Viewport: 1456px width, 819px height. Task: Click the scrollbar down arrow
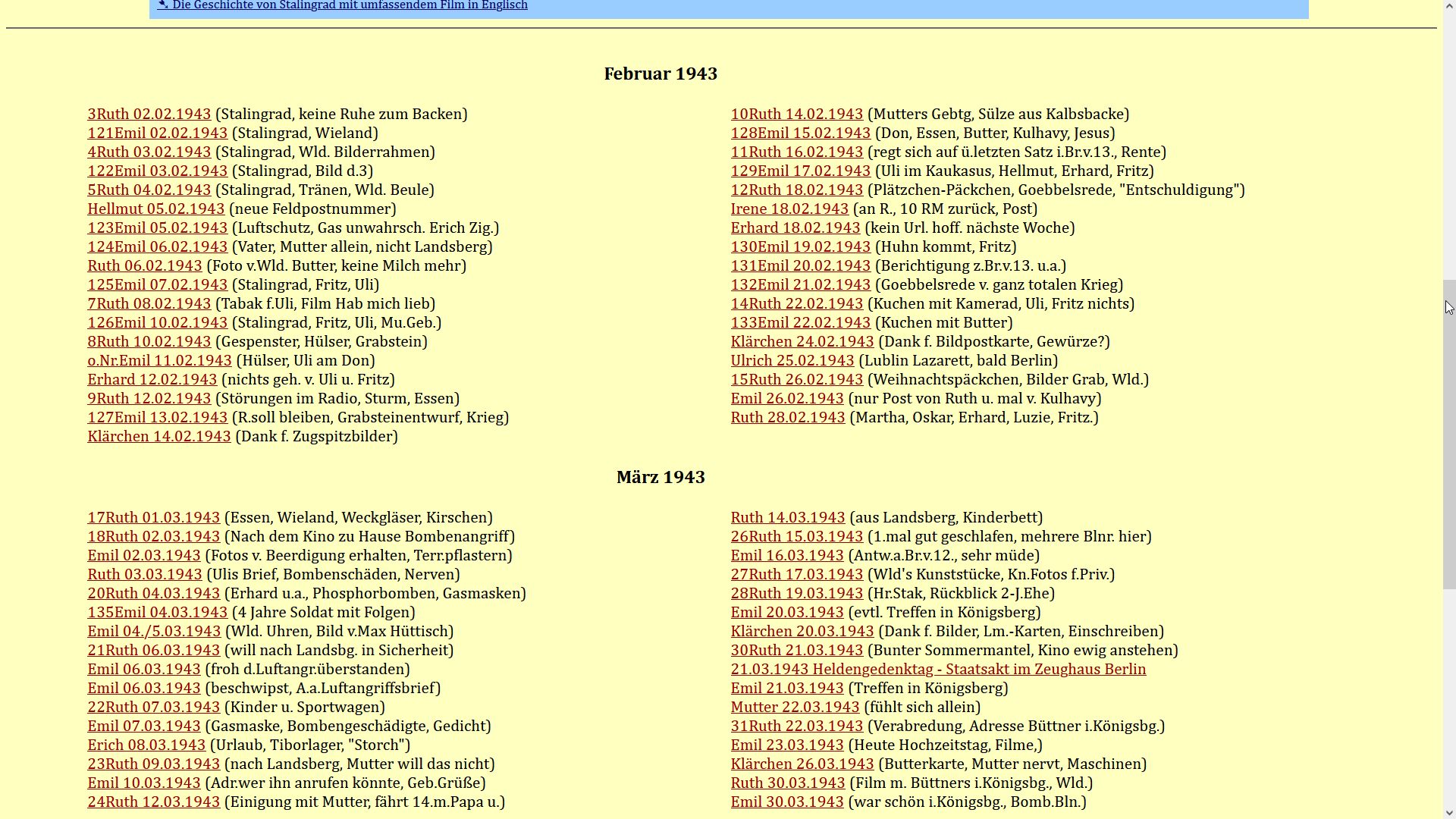(x=1448, y=813)
